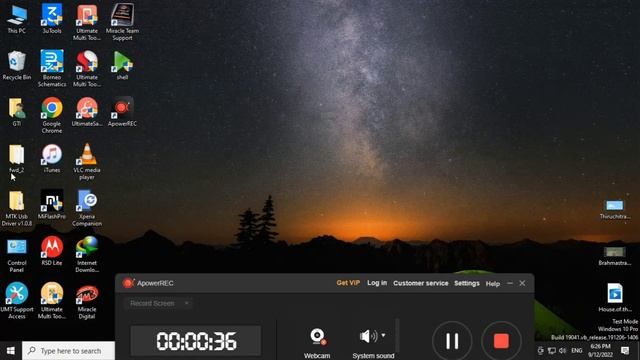
Task: Click the Type here to search box
Action: [x=69, y=351]
